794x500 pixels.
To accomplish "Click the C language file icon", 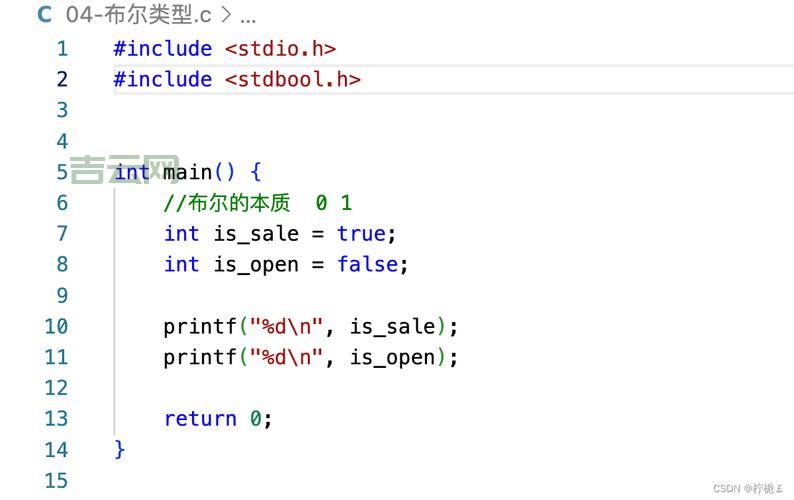I will tap(44, 15).
